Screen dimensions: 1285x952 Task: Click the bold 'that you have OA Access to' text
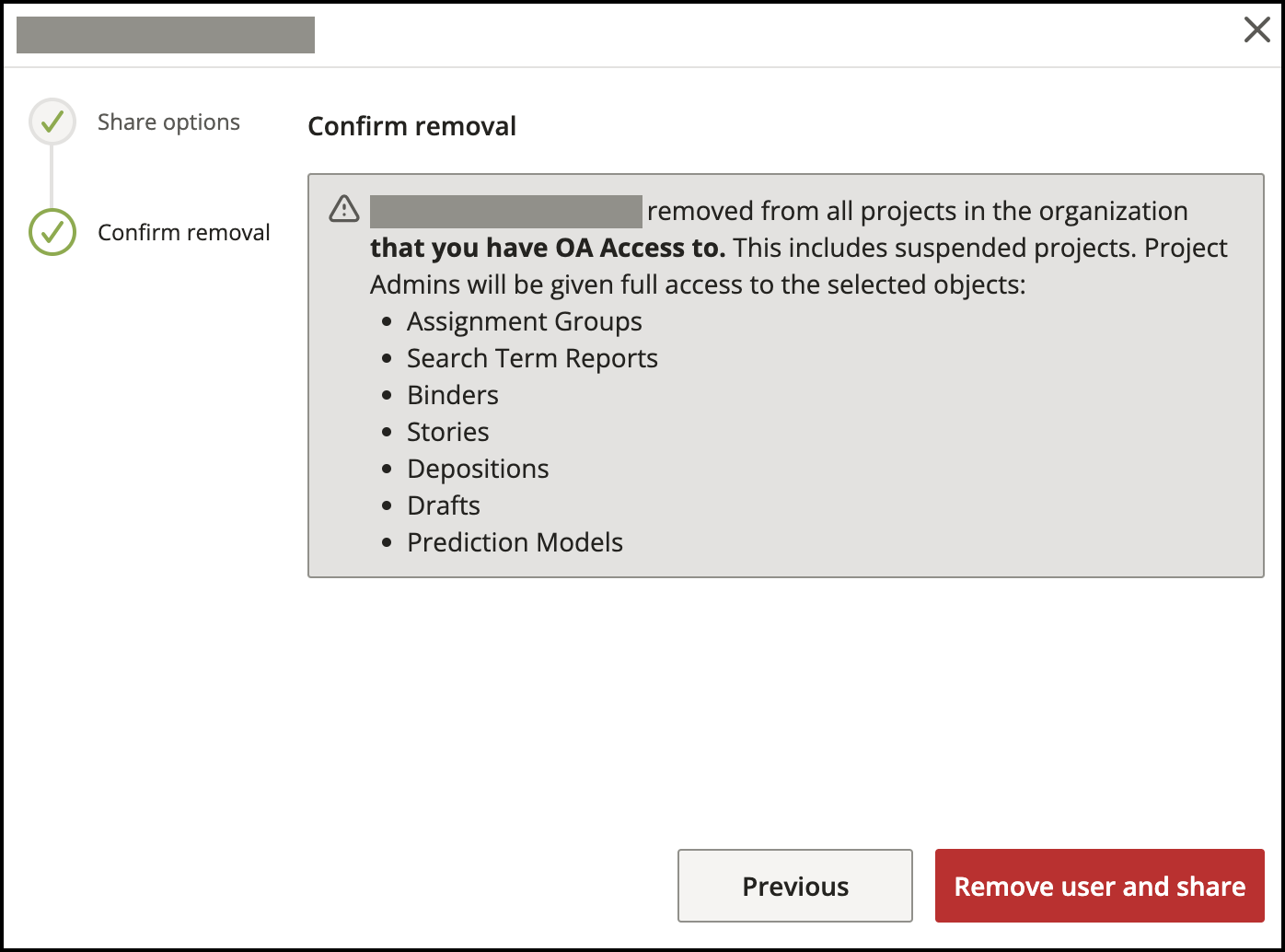(x=548, y=248)
